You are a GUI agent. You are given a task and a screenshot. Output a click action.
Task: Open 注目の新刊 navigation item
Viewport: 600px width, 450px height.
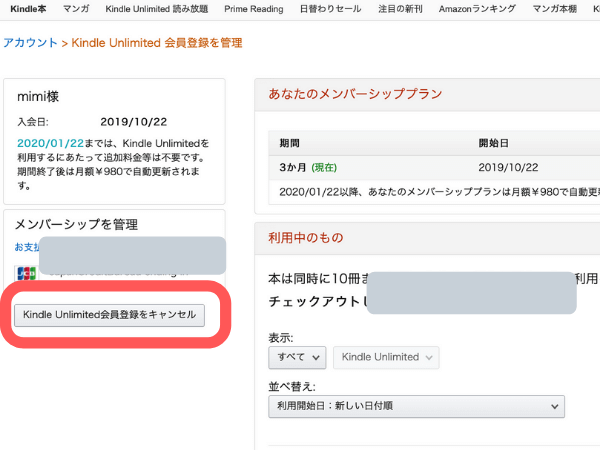[400, 9]
